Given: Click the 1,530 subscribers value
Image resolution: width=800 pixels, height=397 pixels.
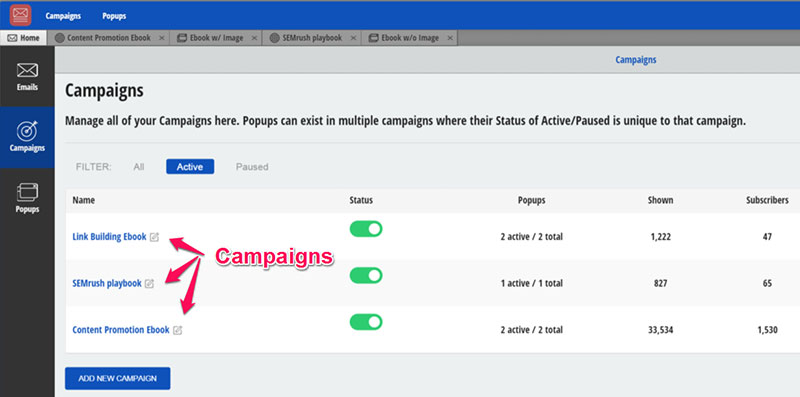Looking at the screenshot, I should (767, 330).
